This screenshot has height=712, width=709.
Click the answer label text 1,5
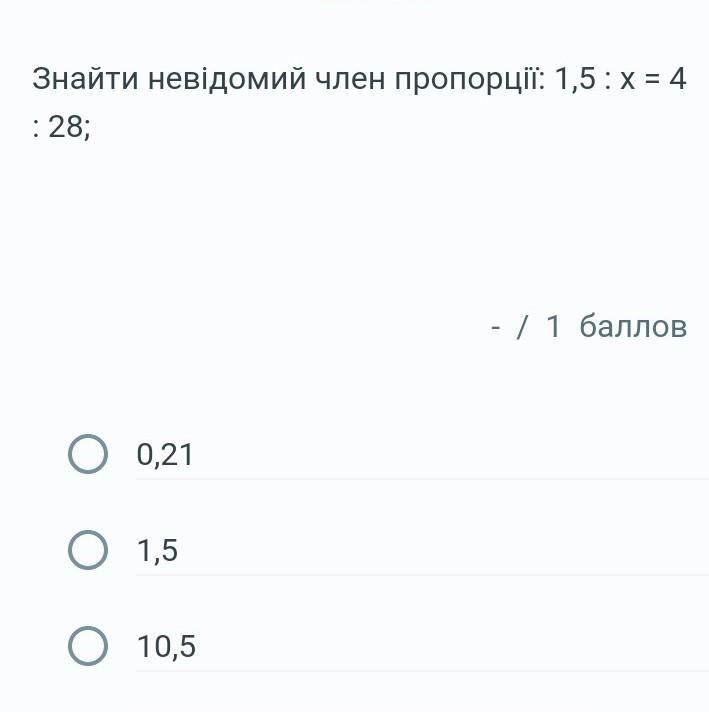[x=158, y=550]
